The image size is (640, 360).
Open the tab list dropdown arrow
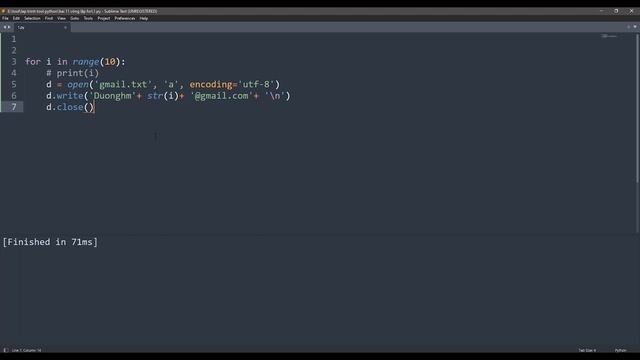(635, 27)
